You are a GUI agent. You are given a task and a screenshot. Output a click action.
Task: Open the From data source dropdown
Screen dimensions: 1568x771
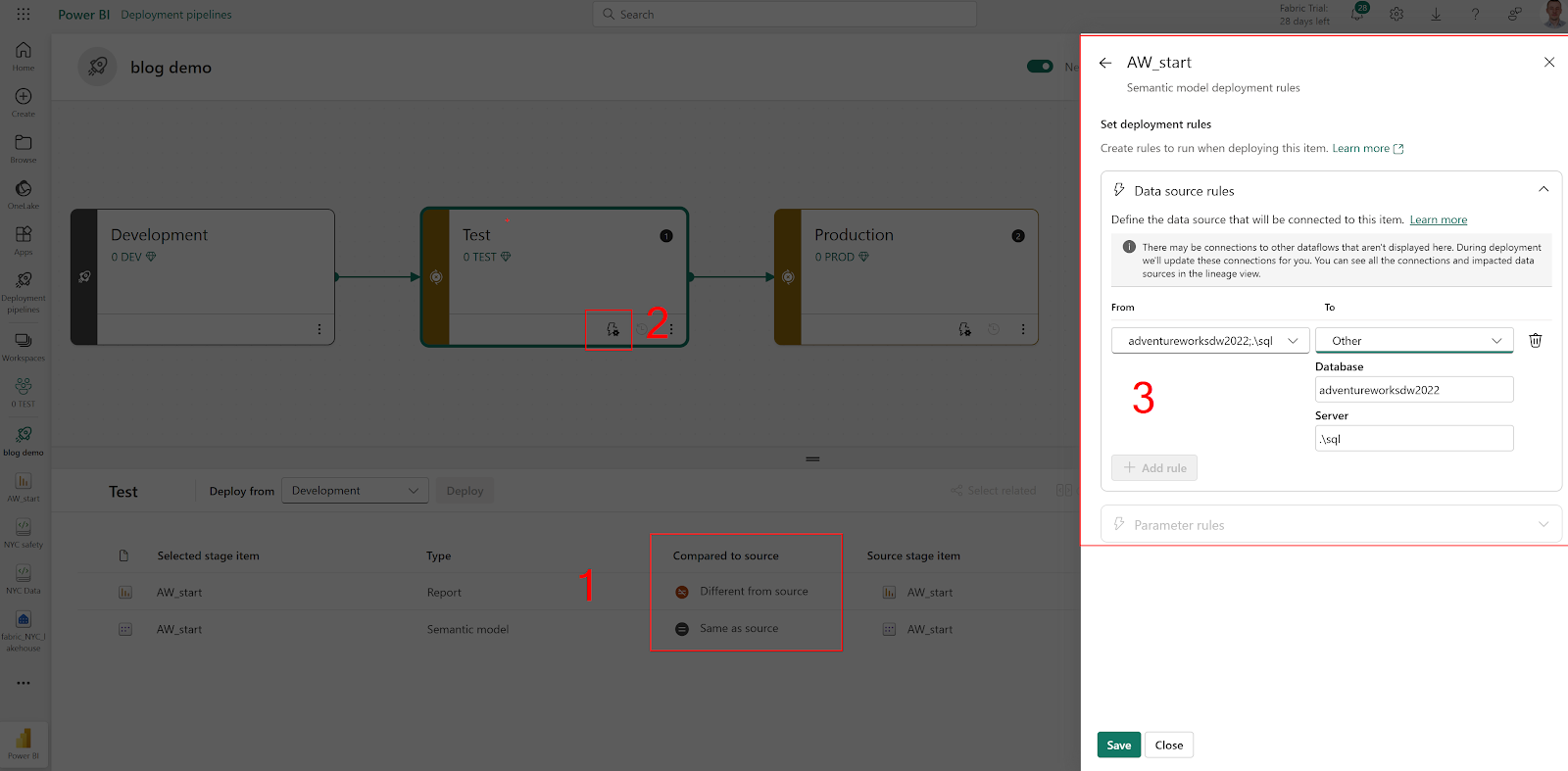coord(1210,341)
